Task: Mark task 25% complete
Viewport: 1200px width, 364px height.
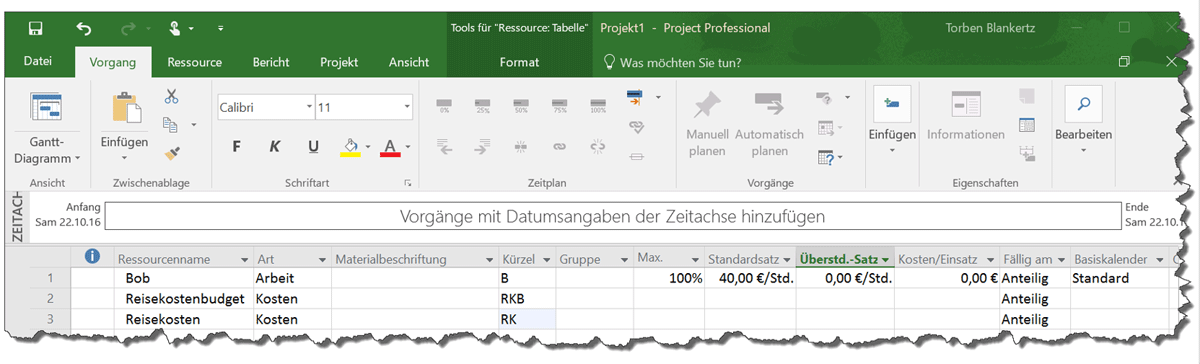Action: 482,105
